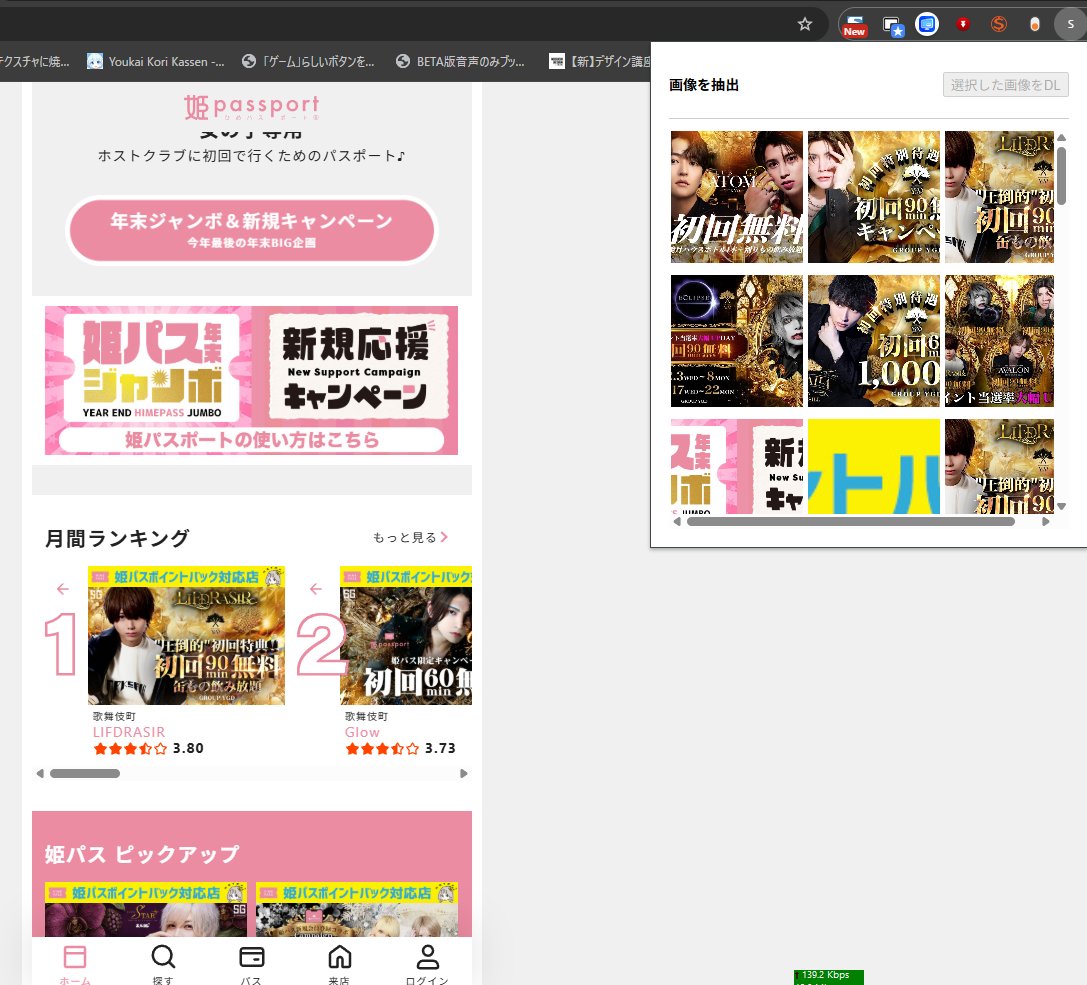1087x985 pixels.
Task: Click the left arrow in the ranking carousel
Action: point(62,589)
